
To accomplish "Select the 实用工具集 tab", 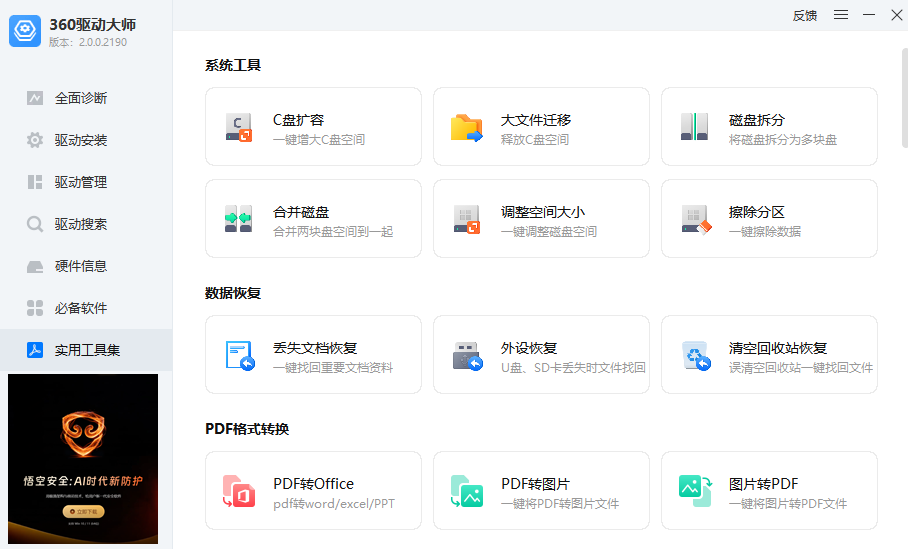I will (x=86, y=350).
